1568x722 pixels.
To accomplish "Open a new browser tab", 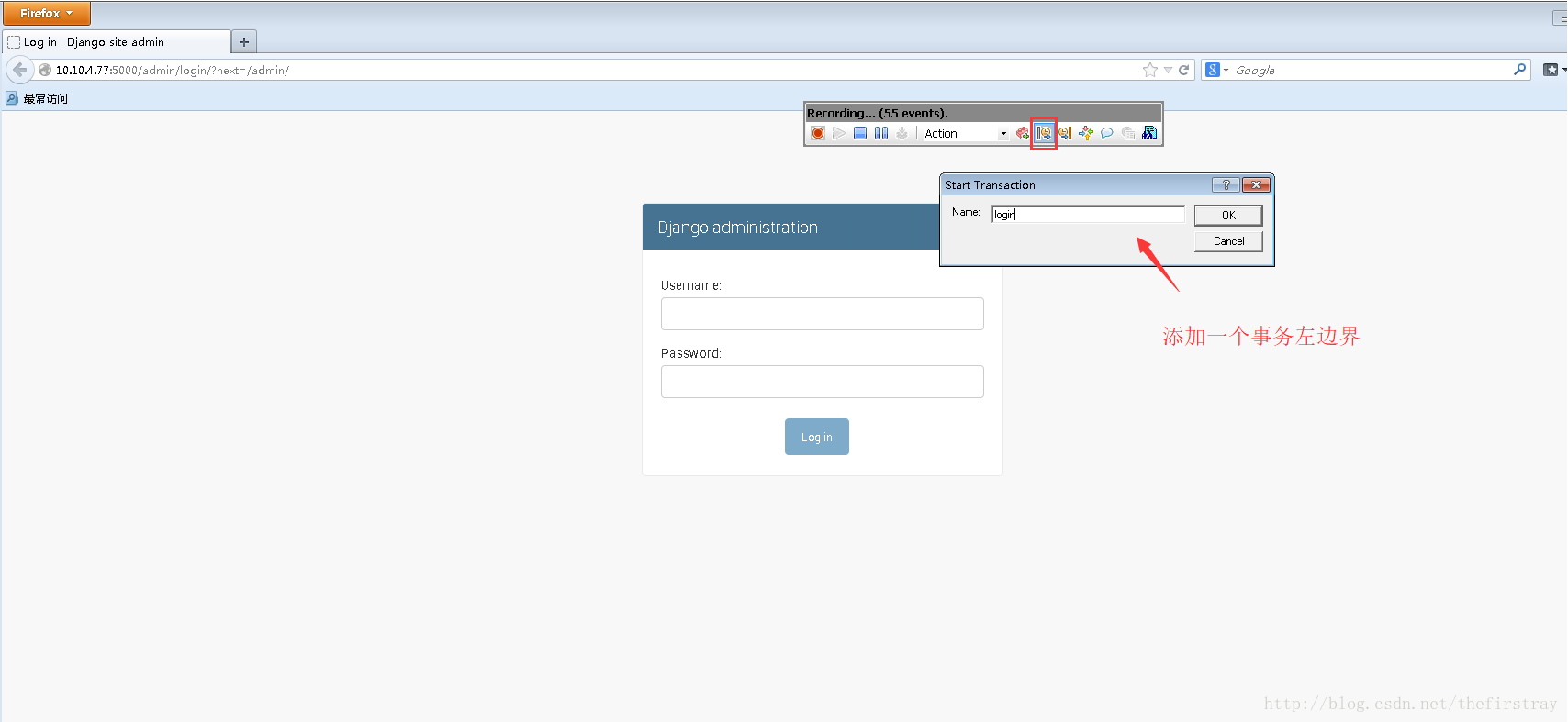I will 244,42.
